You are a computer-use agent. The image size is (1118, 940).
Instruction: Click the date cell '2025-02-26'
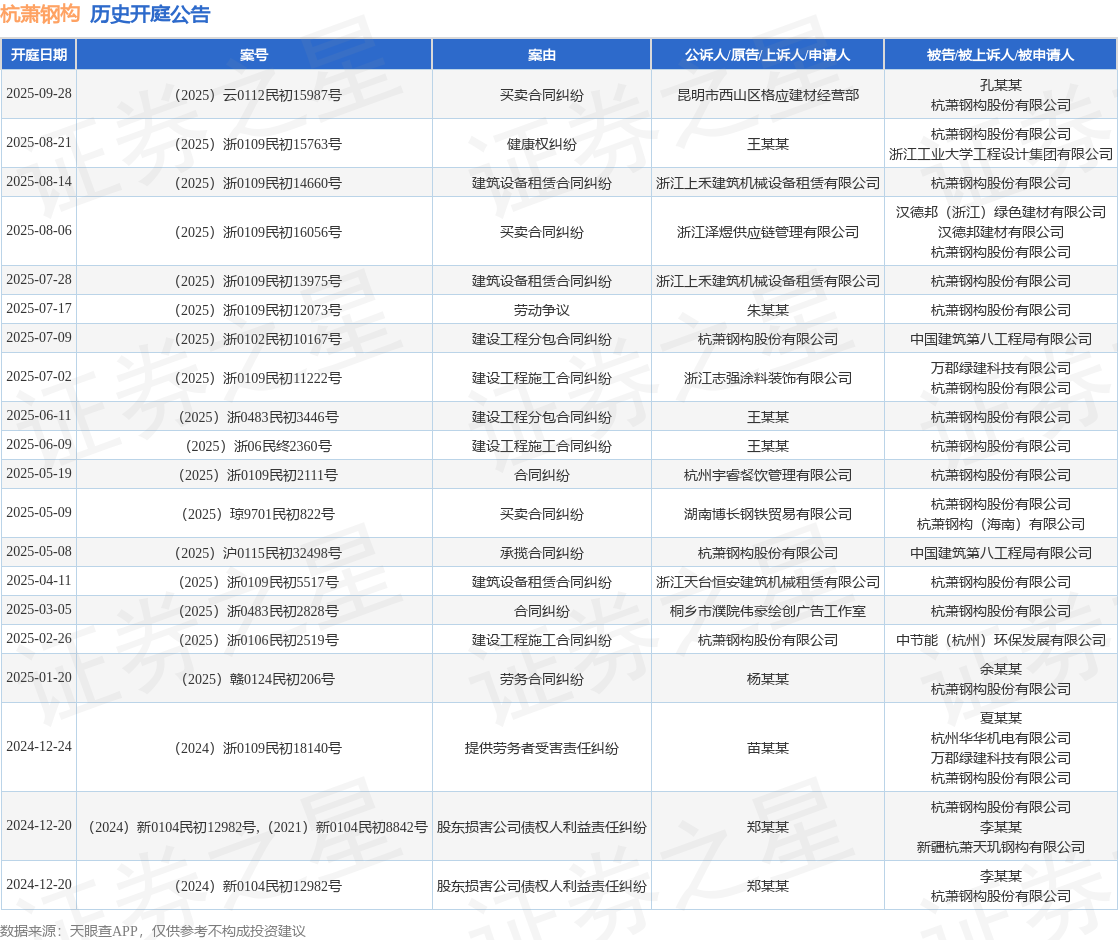(x=39, y=639)
